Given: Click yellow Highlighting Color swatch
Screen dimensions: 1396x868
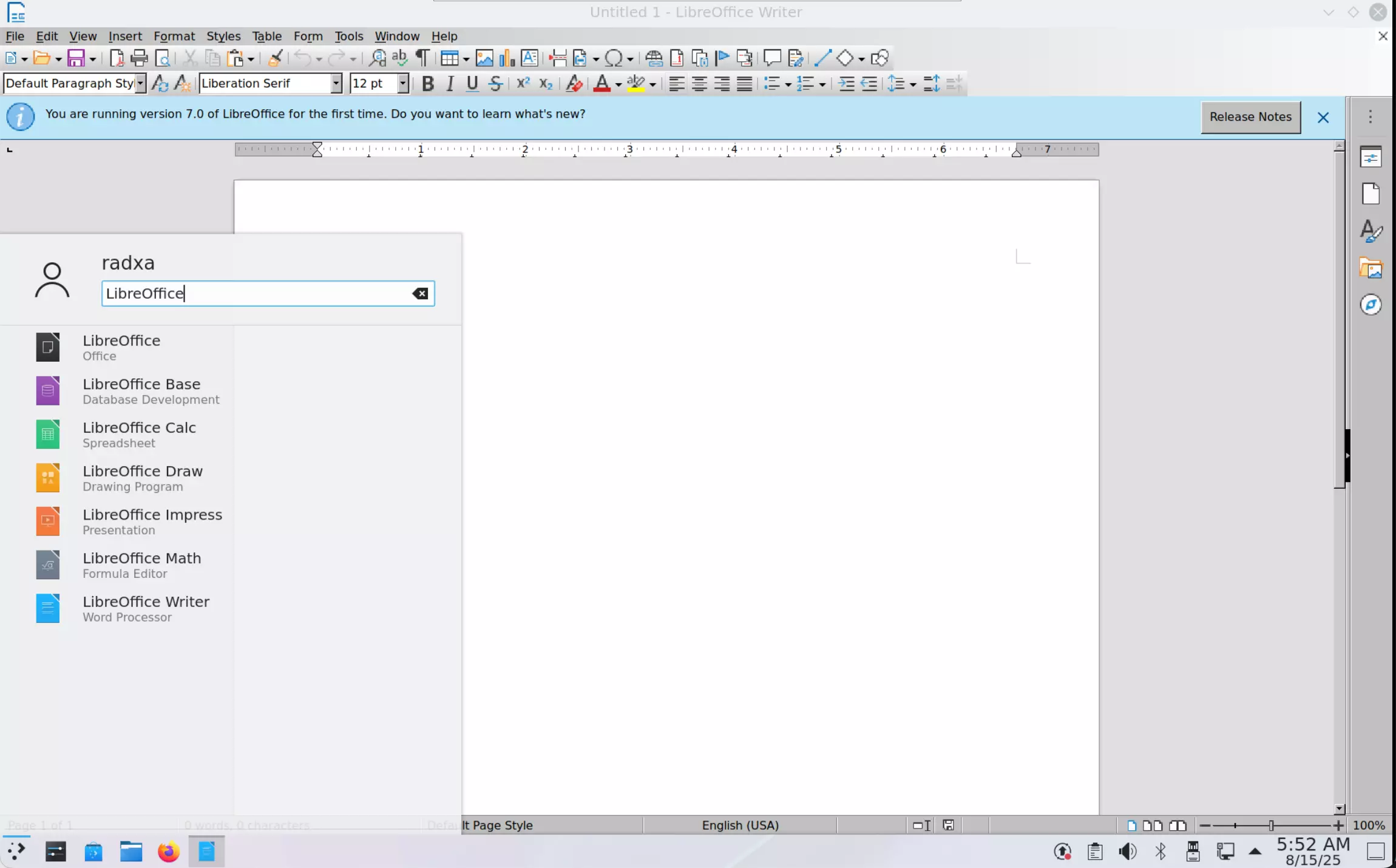Looking at the screenshot, I should click(635, 84).
